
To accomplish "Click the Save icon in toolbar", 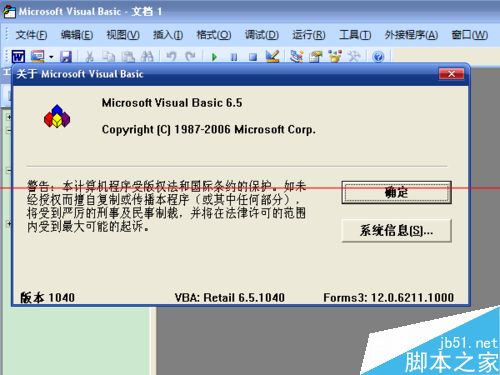I will click(66, 57).
